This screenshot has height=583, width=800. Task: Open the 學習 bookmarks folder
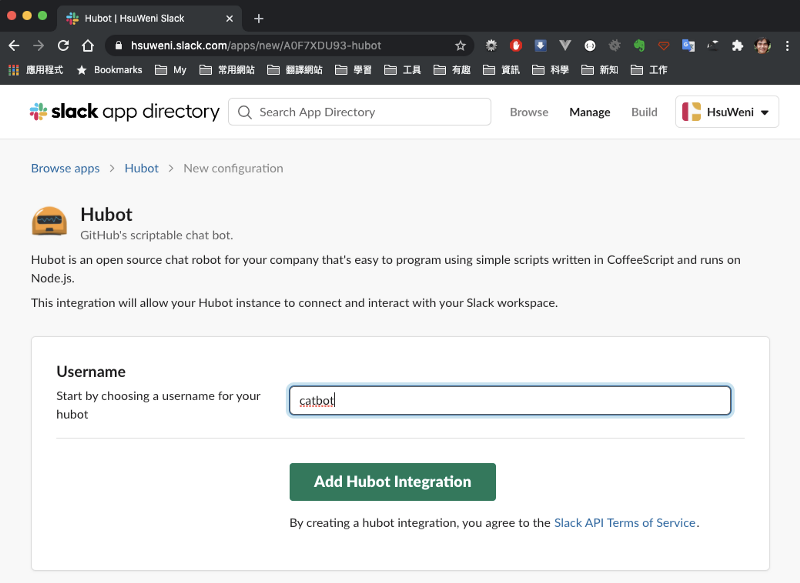(353, 70)
